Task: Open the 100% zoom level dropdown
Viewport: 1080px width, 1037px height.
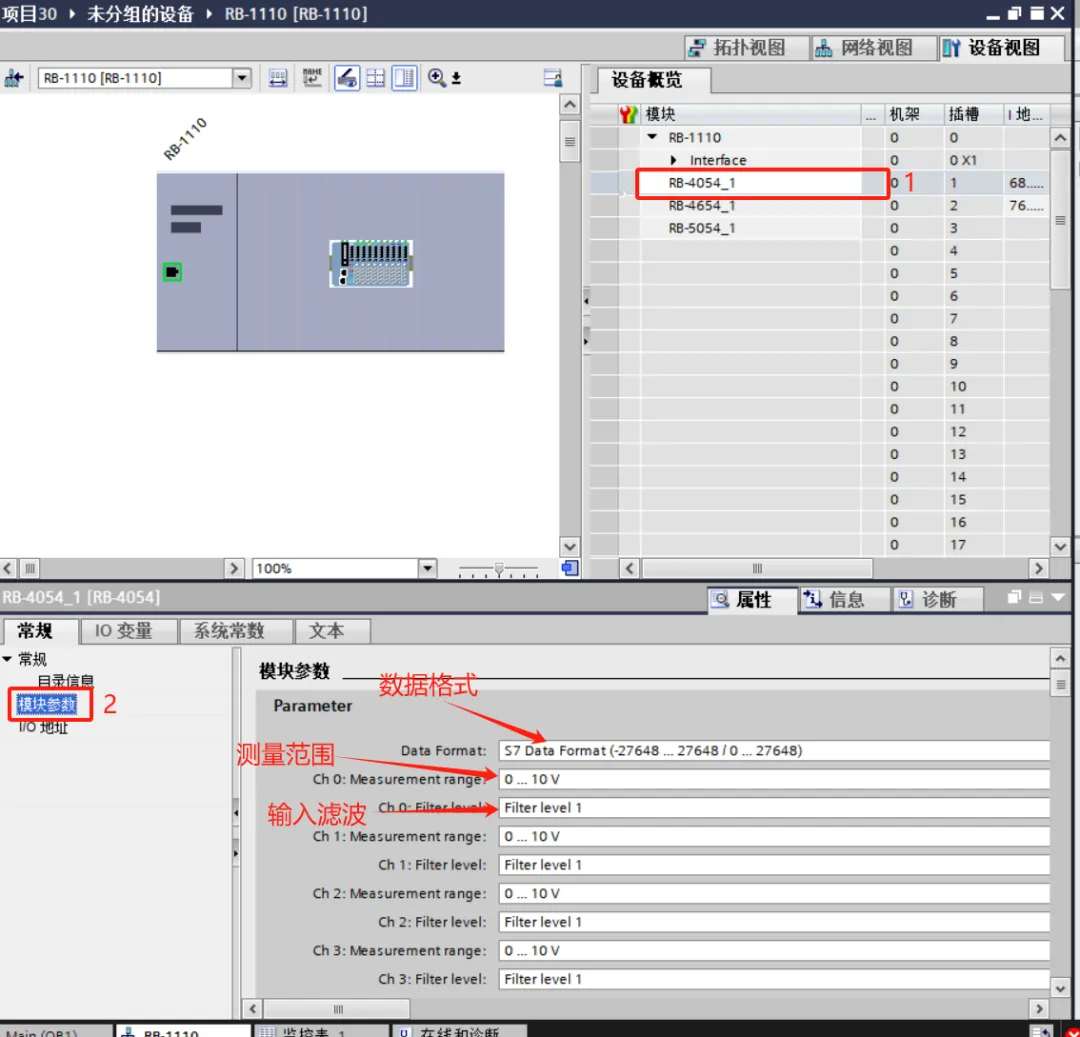Action: click(x=428, y=568)
